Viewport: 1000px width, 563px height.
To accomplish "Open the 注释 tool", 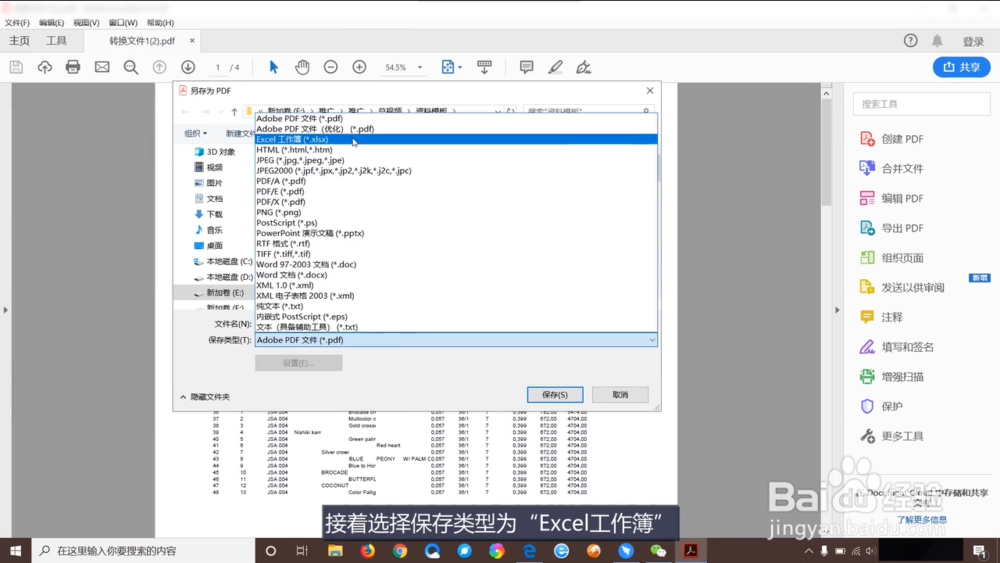I will 881,317.
